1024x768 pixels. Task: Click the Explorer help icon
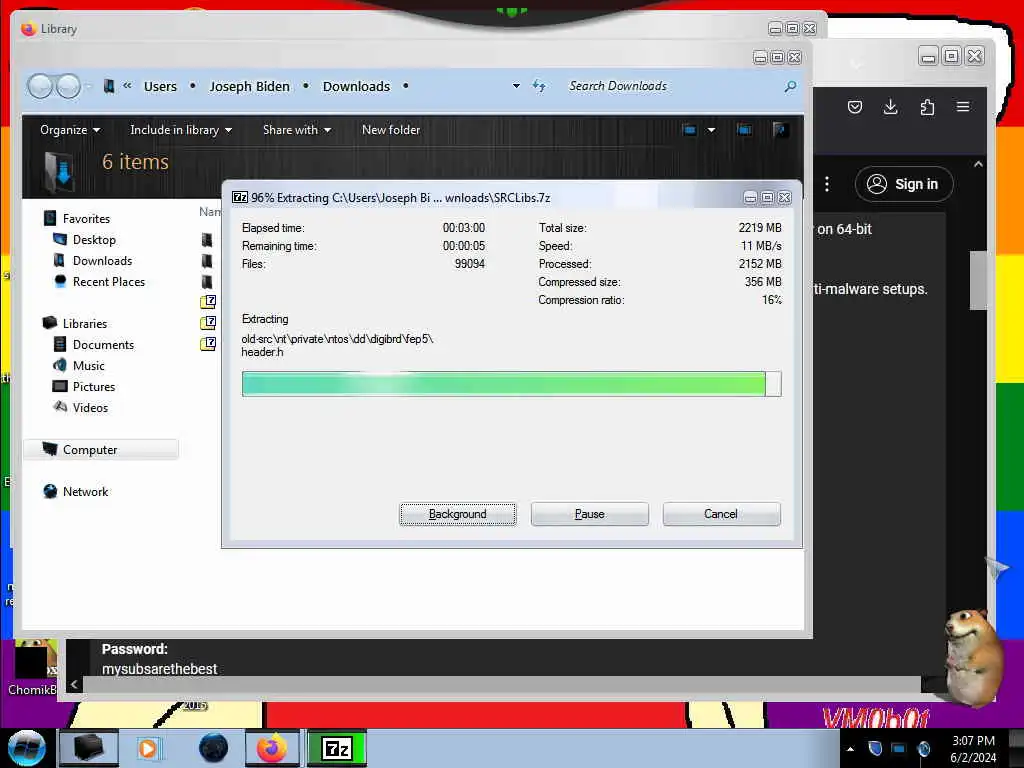(779, 130)
